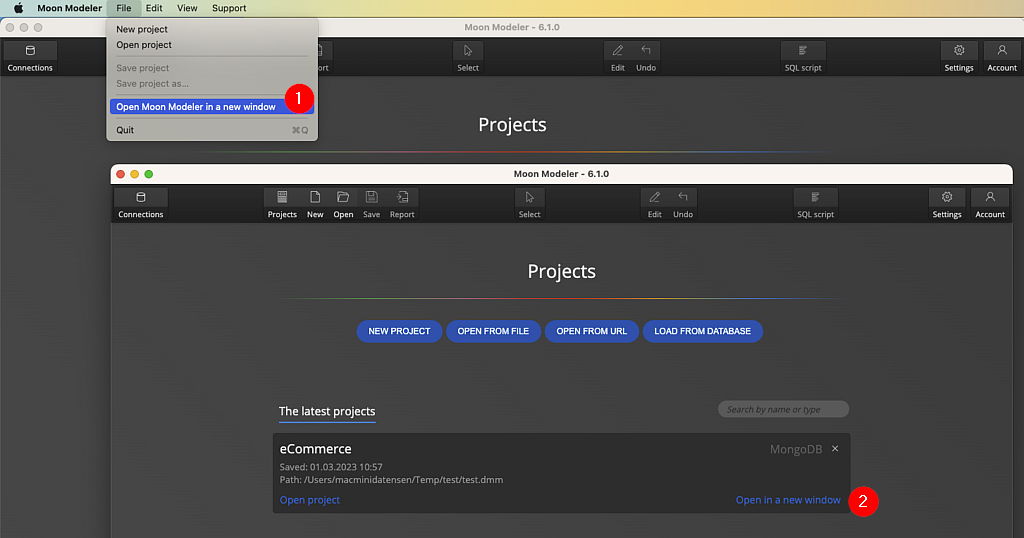Open SQL script in front window toolbar
Viewport: 1024px width, 538px height.
click(x=816, y=204)
